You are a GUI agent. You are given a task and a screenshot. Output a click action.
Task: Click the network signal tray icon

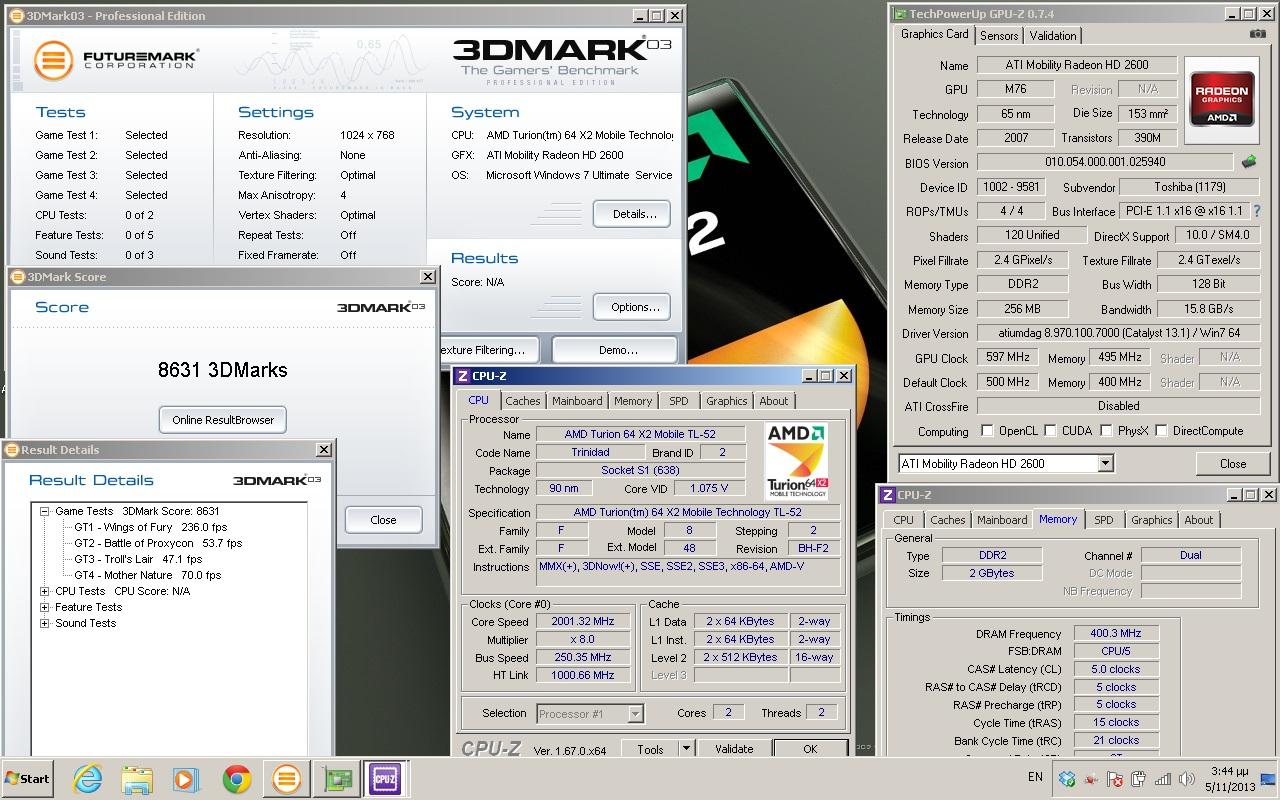pos(1163,779)
